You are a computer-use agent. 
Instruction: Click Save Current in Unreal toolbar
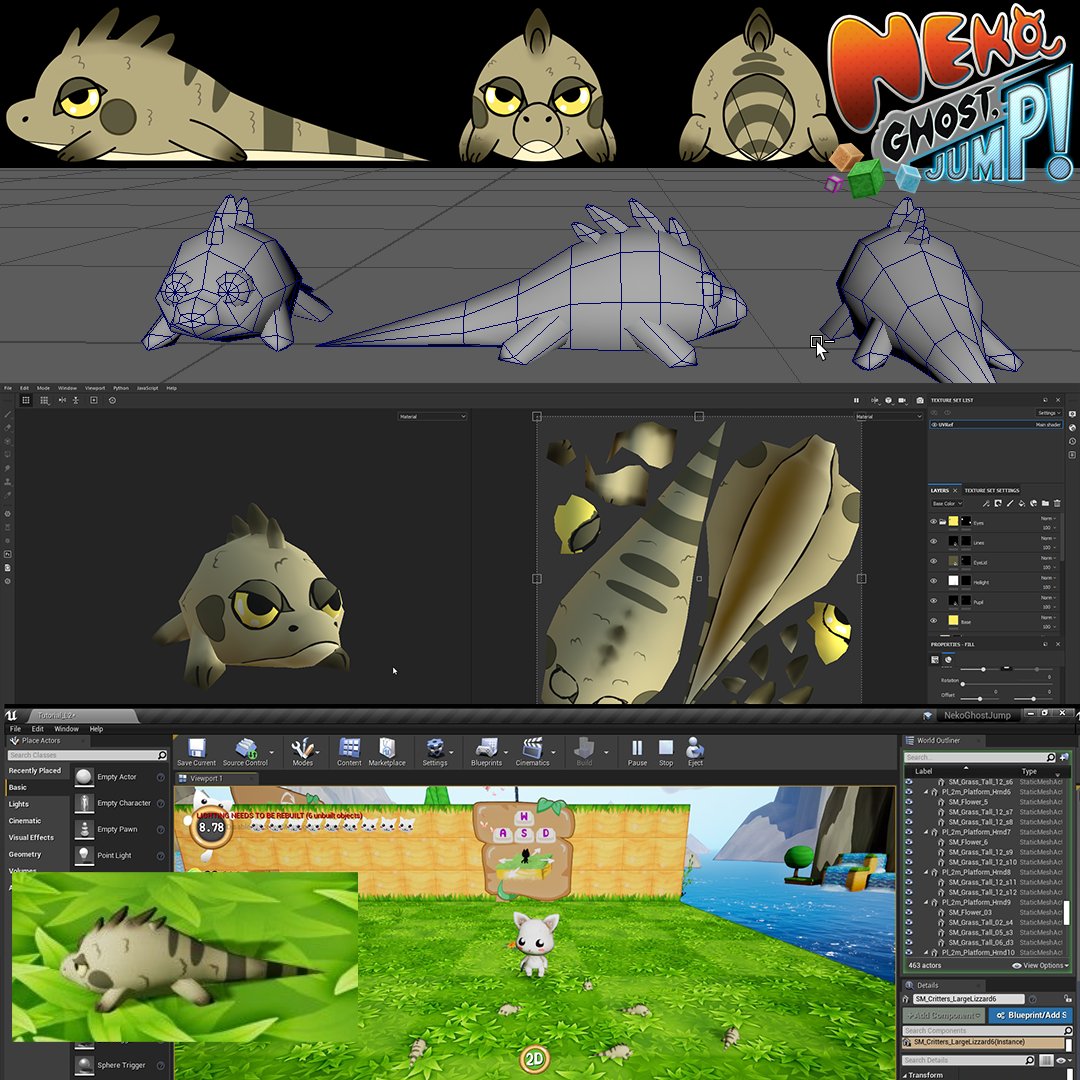pos(196,751)
